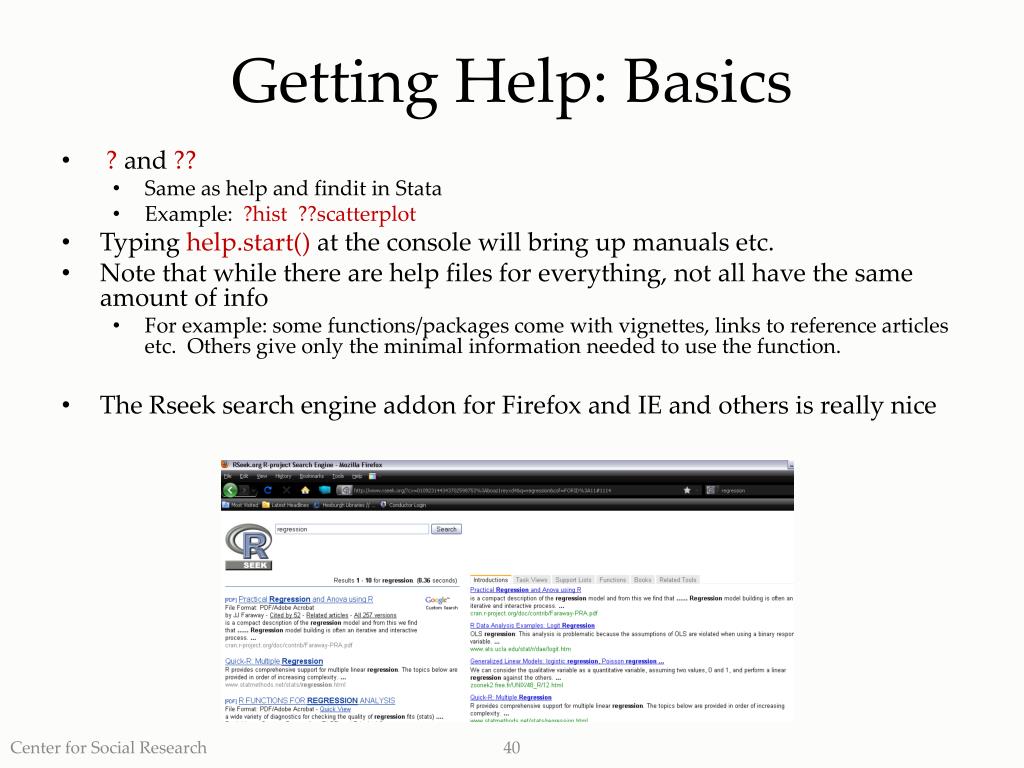Open the File menu in Firefox
Screen dimensions: 1024x768
[x=227, y=477]
